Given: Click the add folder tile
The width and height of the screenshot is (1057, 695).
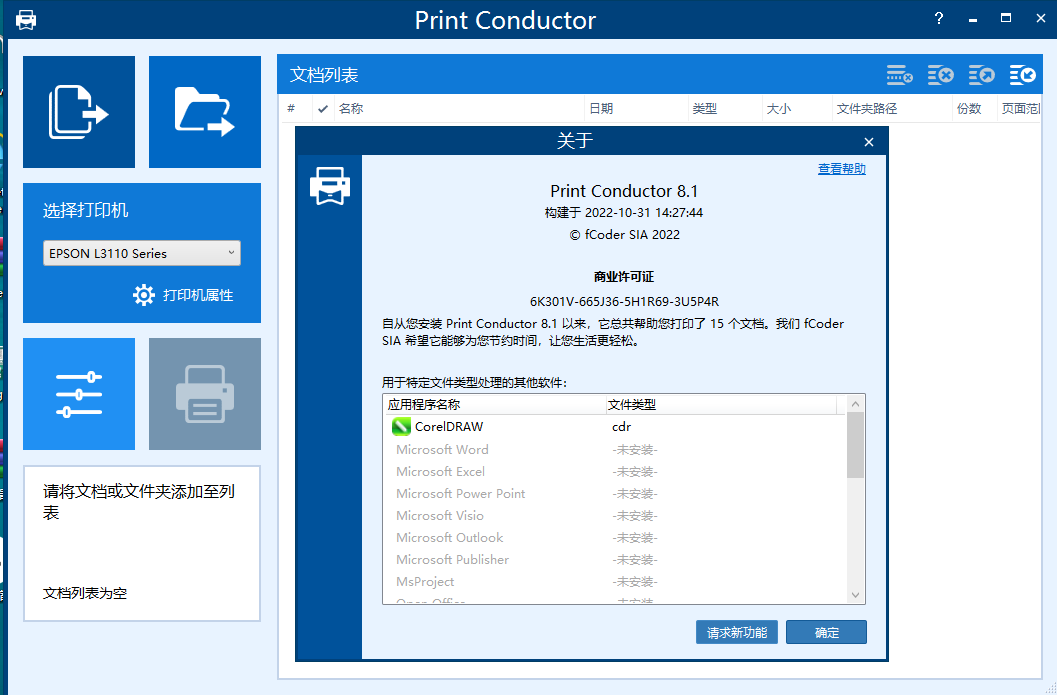Looking at the screenshot, I should click(x=205, y=112).
